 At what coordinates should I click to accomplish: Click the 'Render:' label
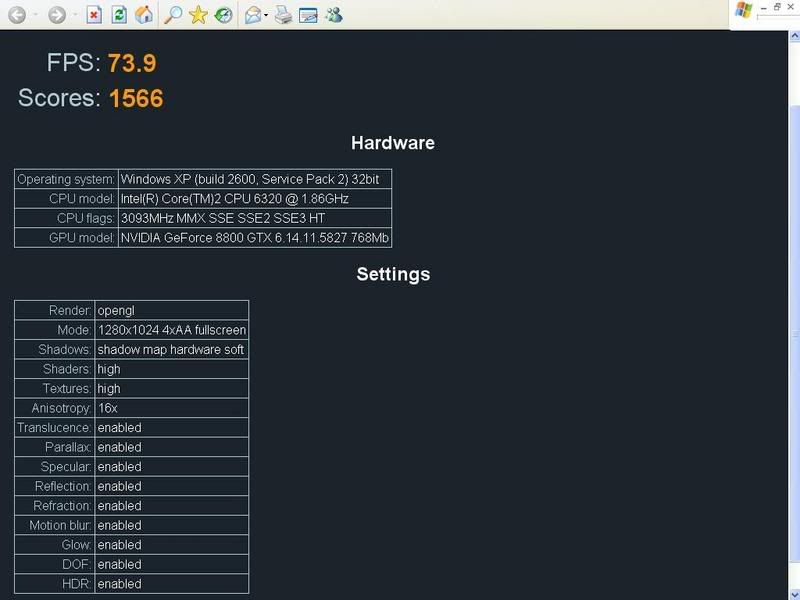70,310
